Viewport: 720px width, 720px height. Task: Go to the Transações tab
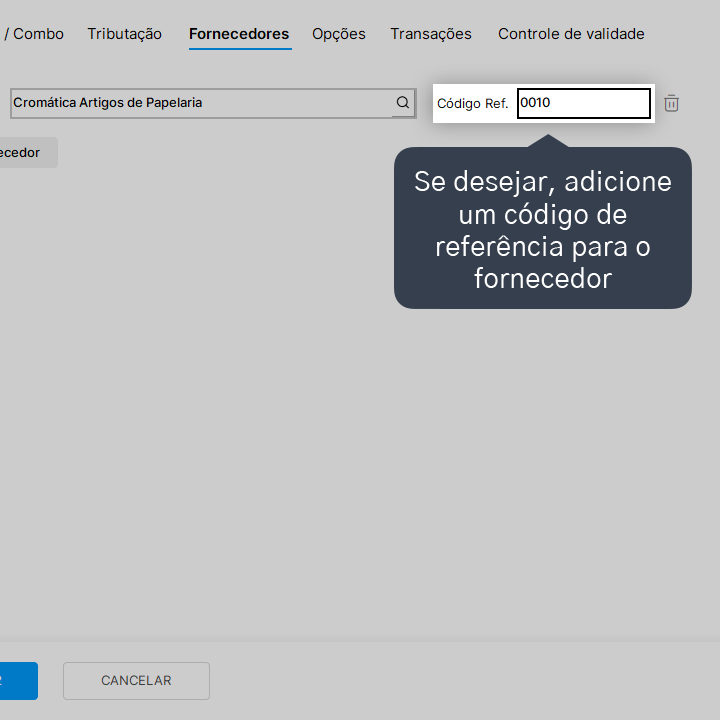pyautogui.click(x=431, y=34)
